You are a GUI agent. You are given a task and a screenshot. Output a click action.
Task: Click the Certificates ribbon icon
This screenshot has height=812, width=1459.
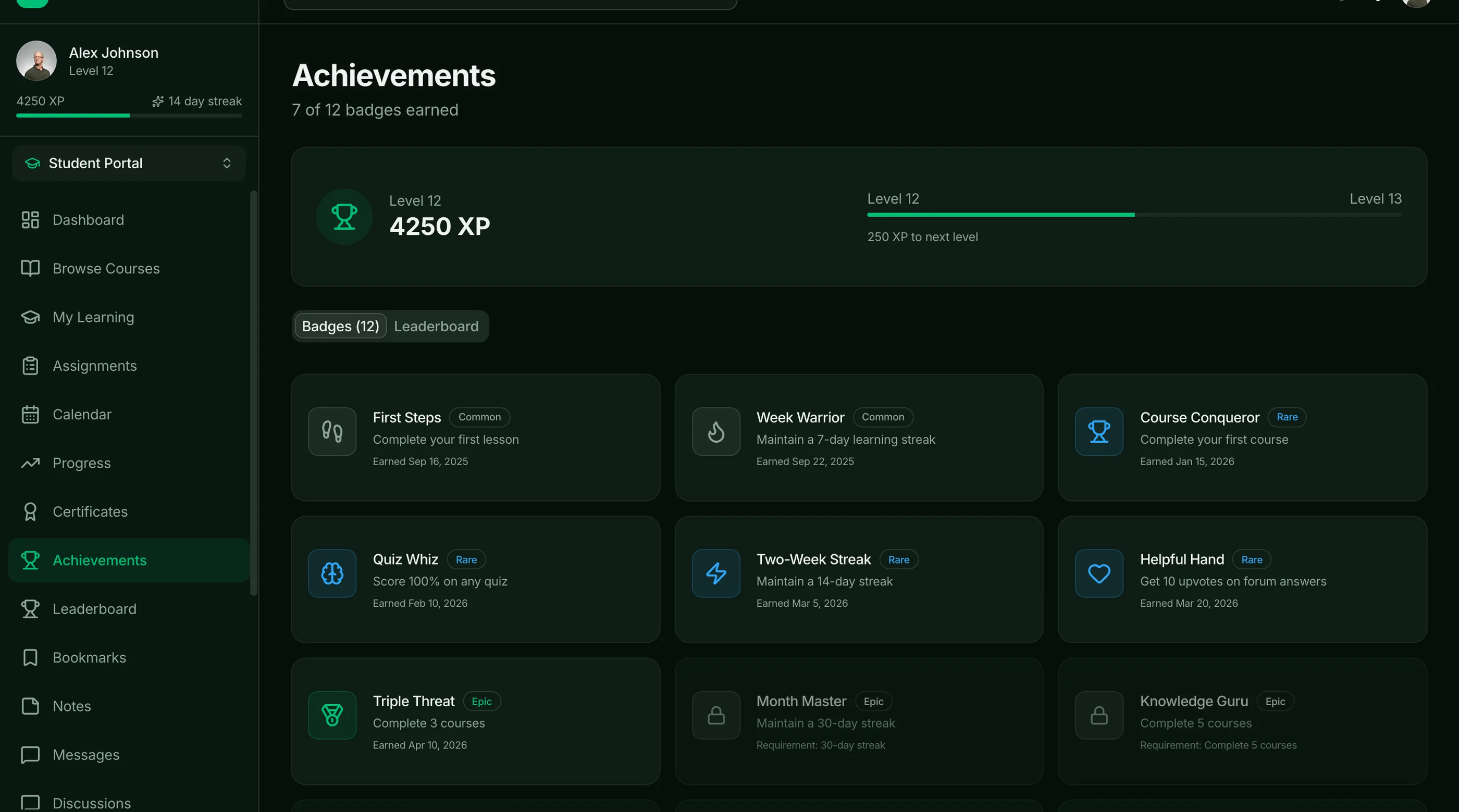pos(30,512)
